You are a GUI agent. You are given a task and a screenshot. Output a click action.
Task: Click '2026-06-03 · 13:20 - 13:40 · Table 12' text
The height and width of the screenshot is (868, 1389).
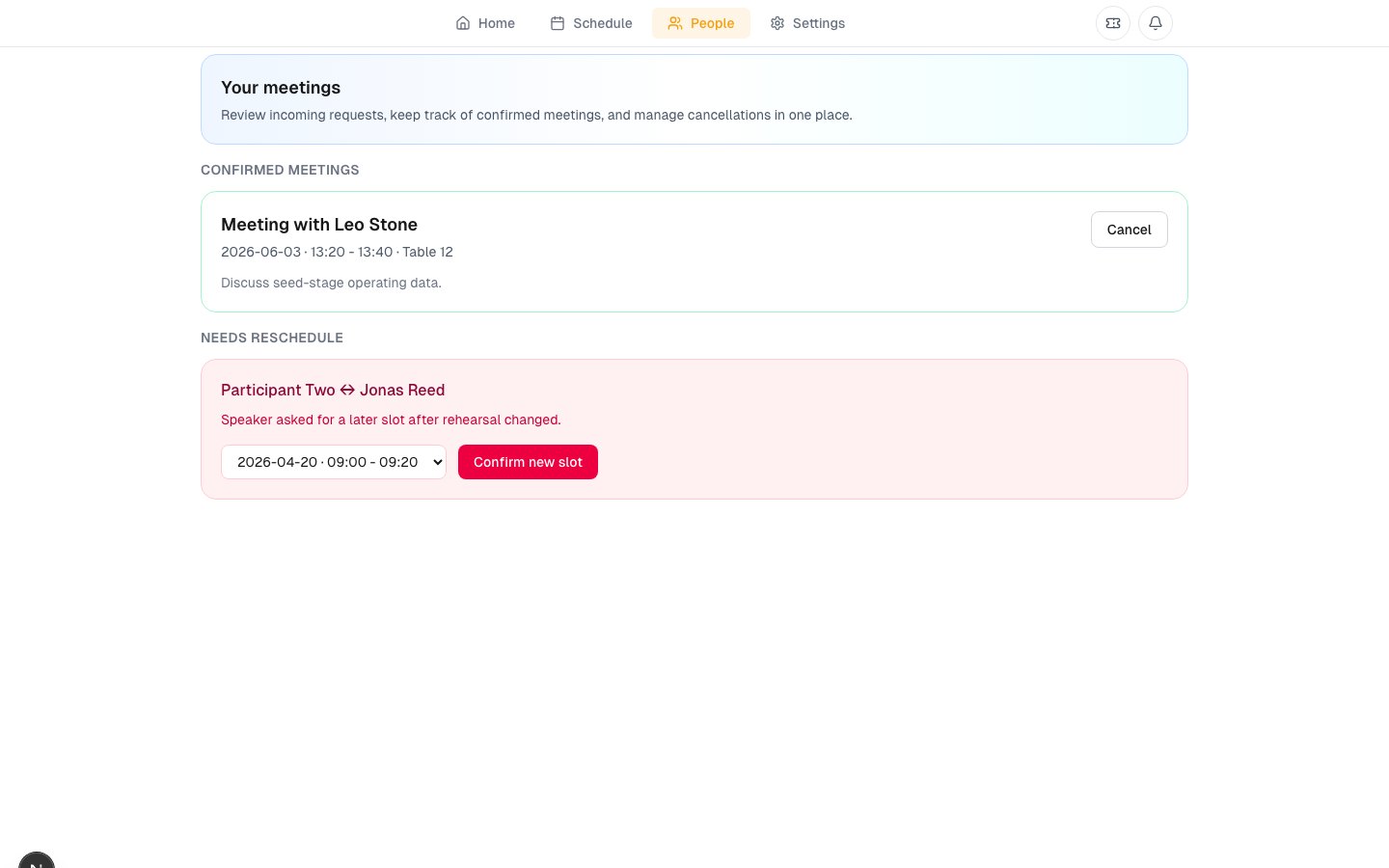(337, 252)
